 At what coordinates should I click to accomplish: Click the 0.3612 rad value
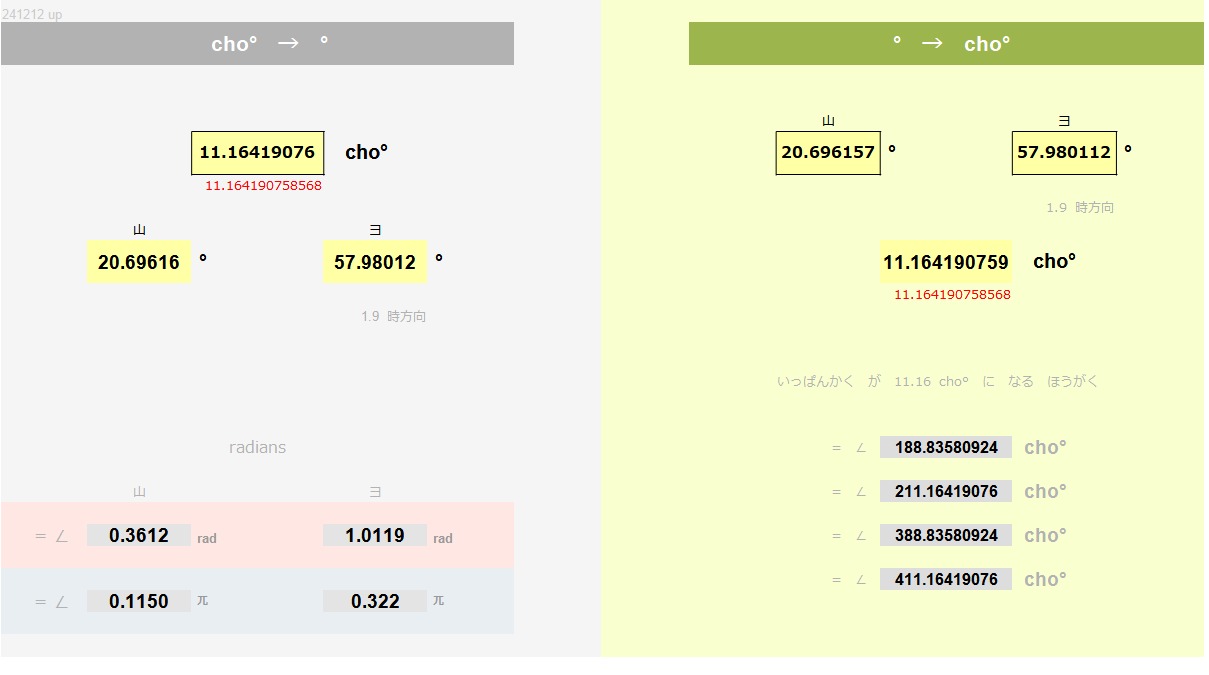[139, 535]
